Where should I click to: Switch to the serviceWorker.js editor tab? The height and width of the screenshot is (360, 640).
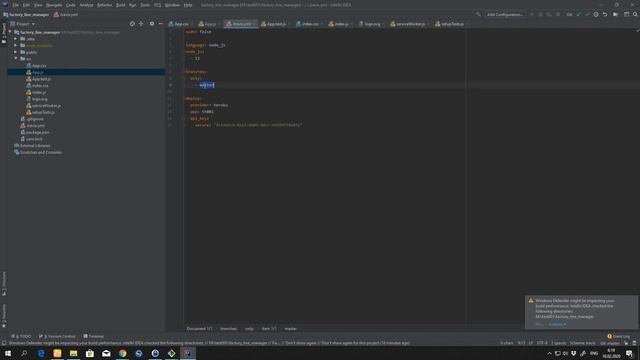pos(409,24)
